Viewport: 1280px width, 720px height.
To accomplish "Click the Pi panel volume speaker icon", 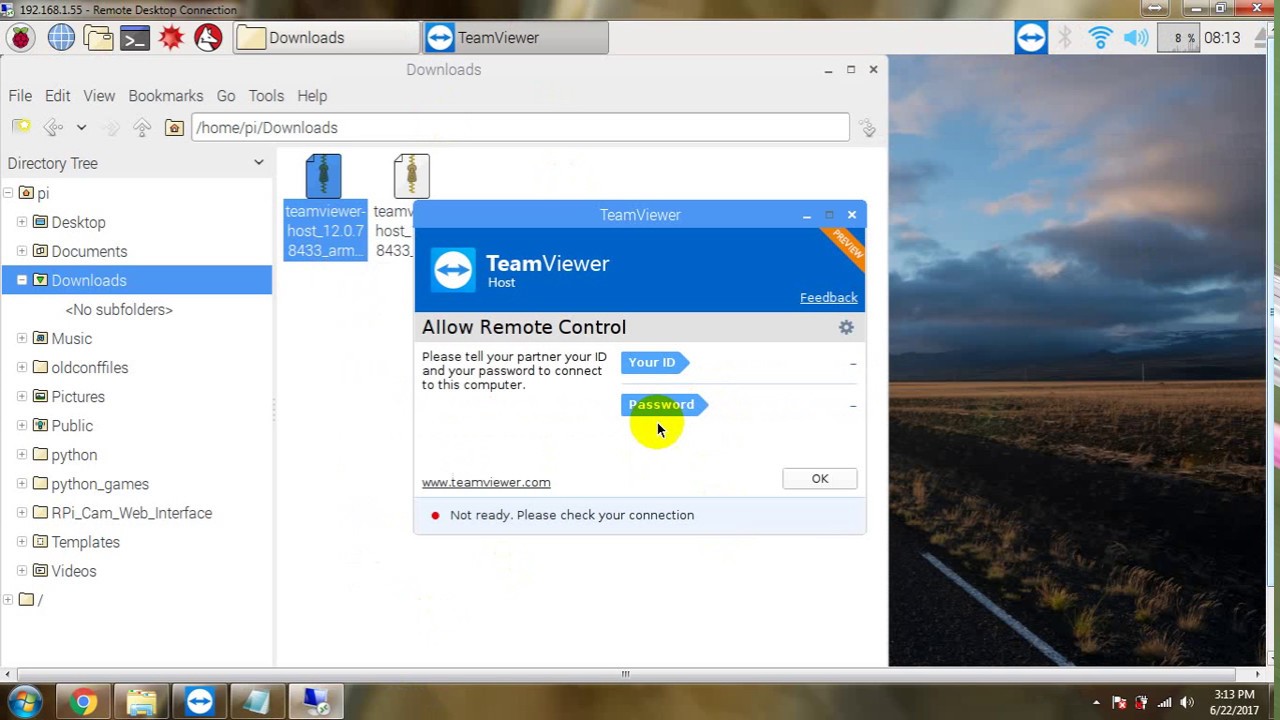I will [1136, 38].
